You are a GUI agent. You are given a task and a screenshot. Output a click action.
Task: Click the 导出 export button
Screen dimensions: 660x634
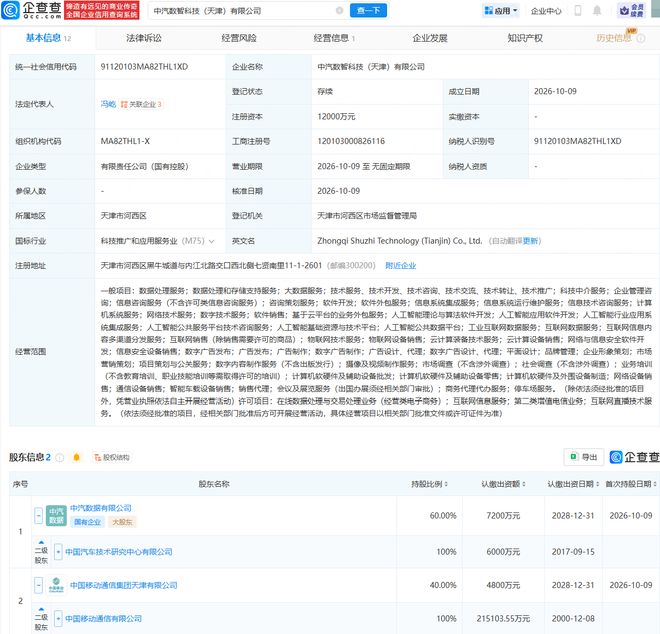(x=584, y=457)
